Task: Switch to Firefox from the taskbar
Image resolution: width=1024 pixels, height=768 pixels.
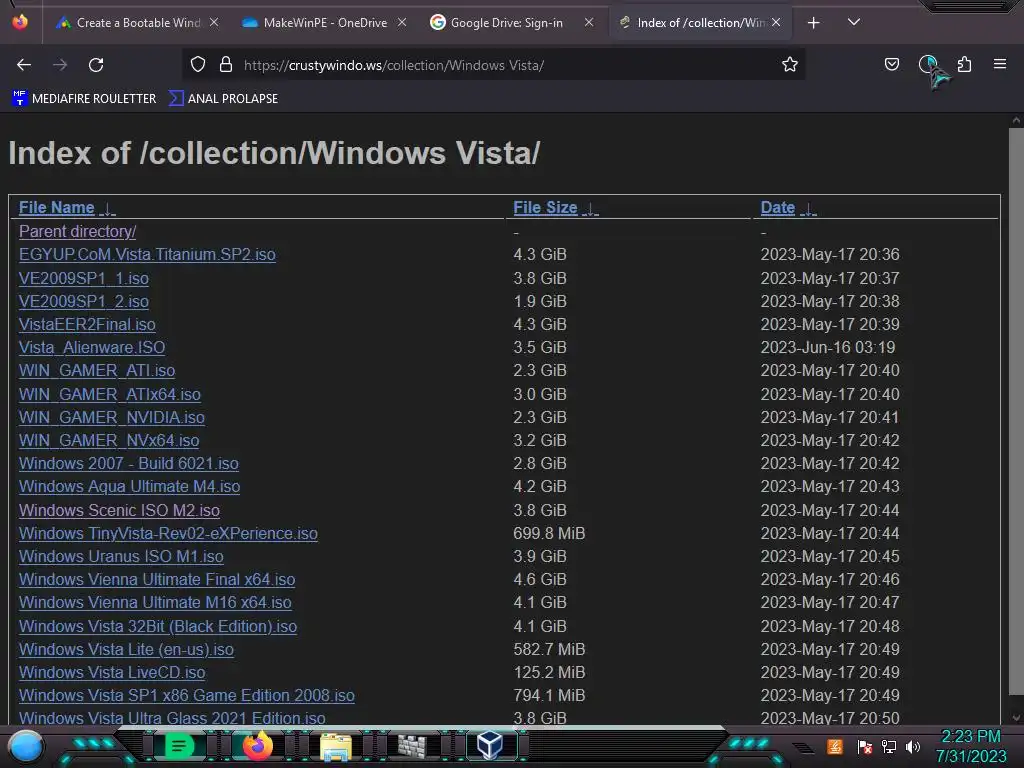Action: (x=257, y=745)
